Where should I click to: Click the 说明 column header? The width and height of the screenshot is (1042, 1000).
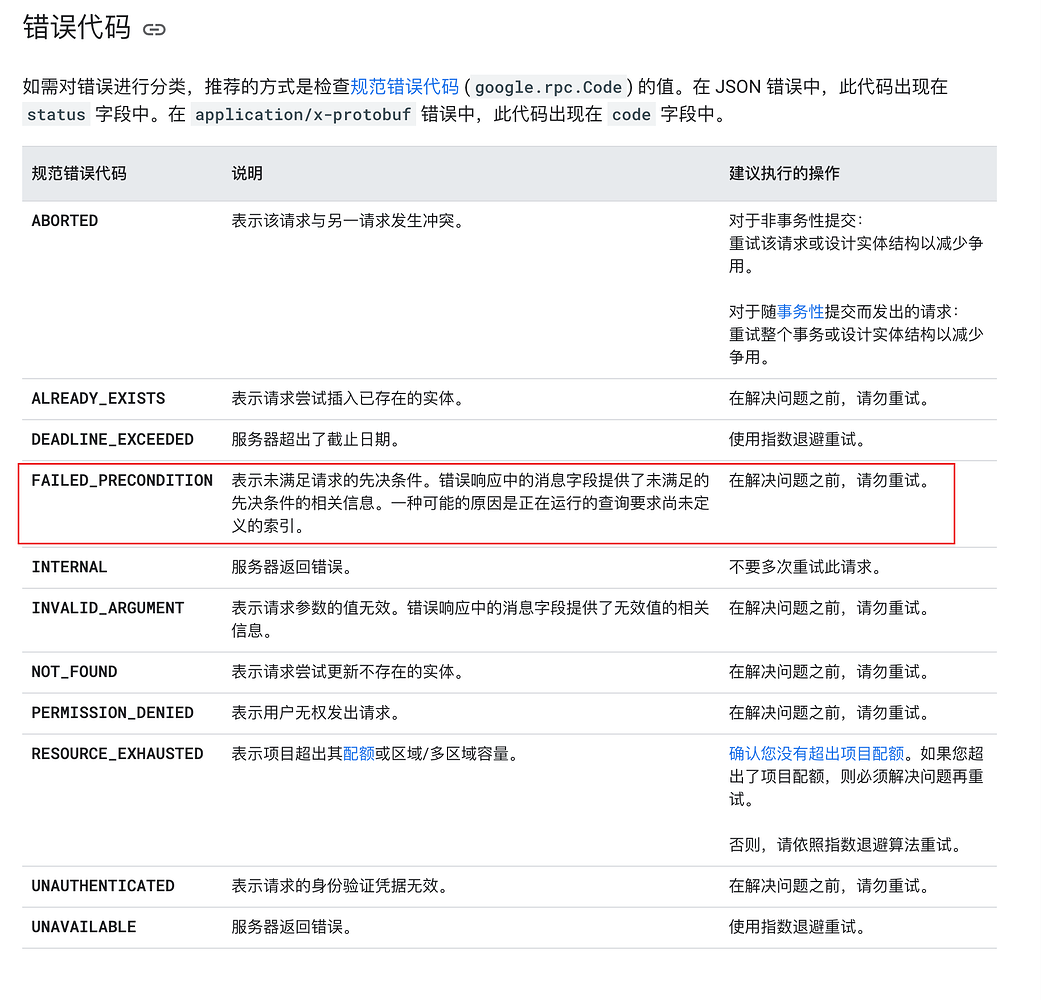click(247, 173)
